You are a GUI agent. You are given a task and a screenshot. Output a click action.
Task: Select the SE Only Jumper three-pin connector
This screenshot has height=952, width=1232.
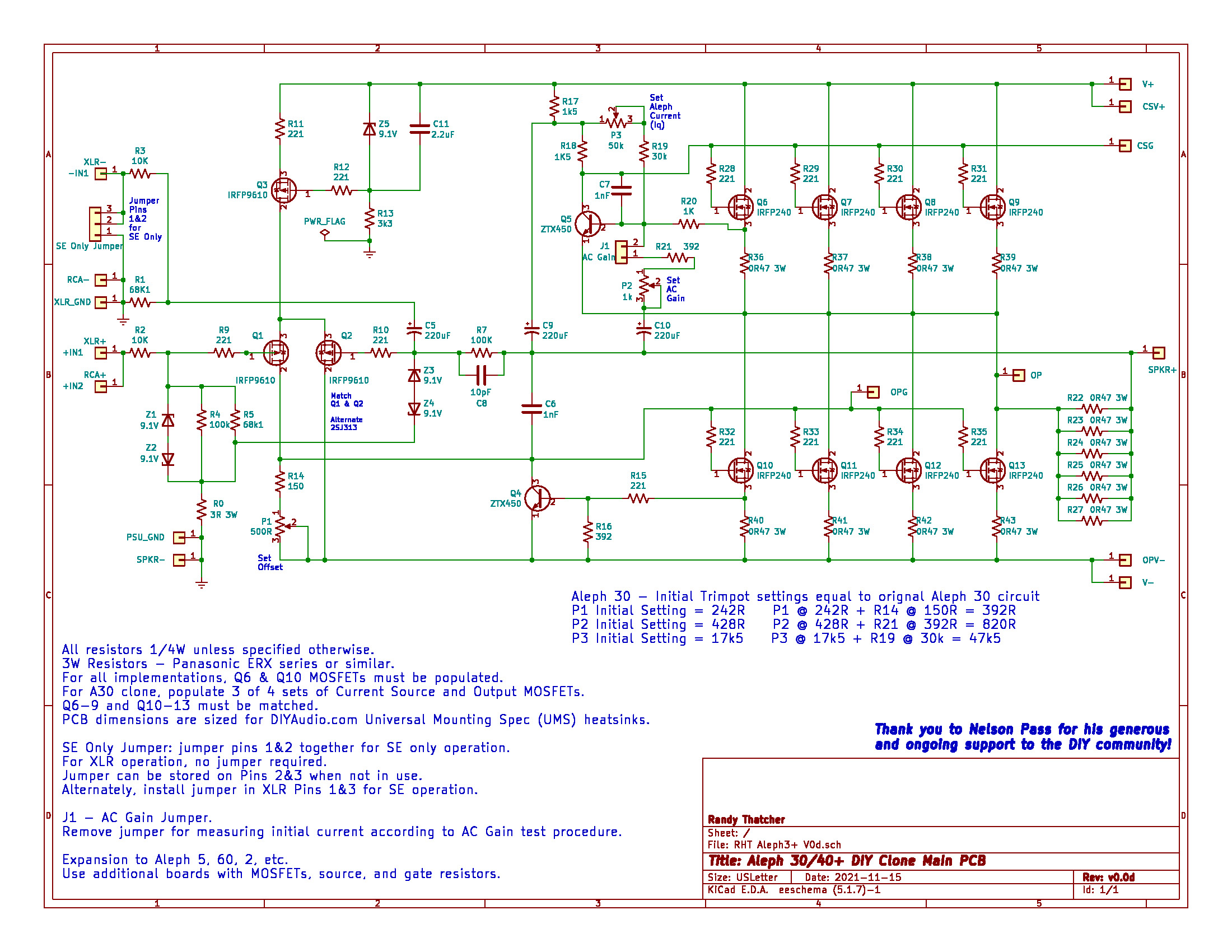point(95,223)
